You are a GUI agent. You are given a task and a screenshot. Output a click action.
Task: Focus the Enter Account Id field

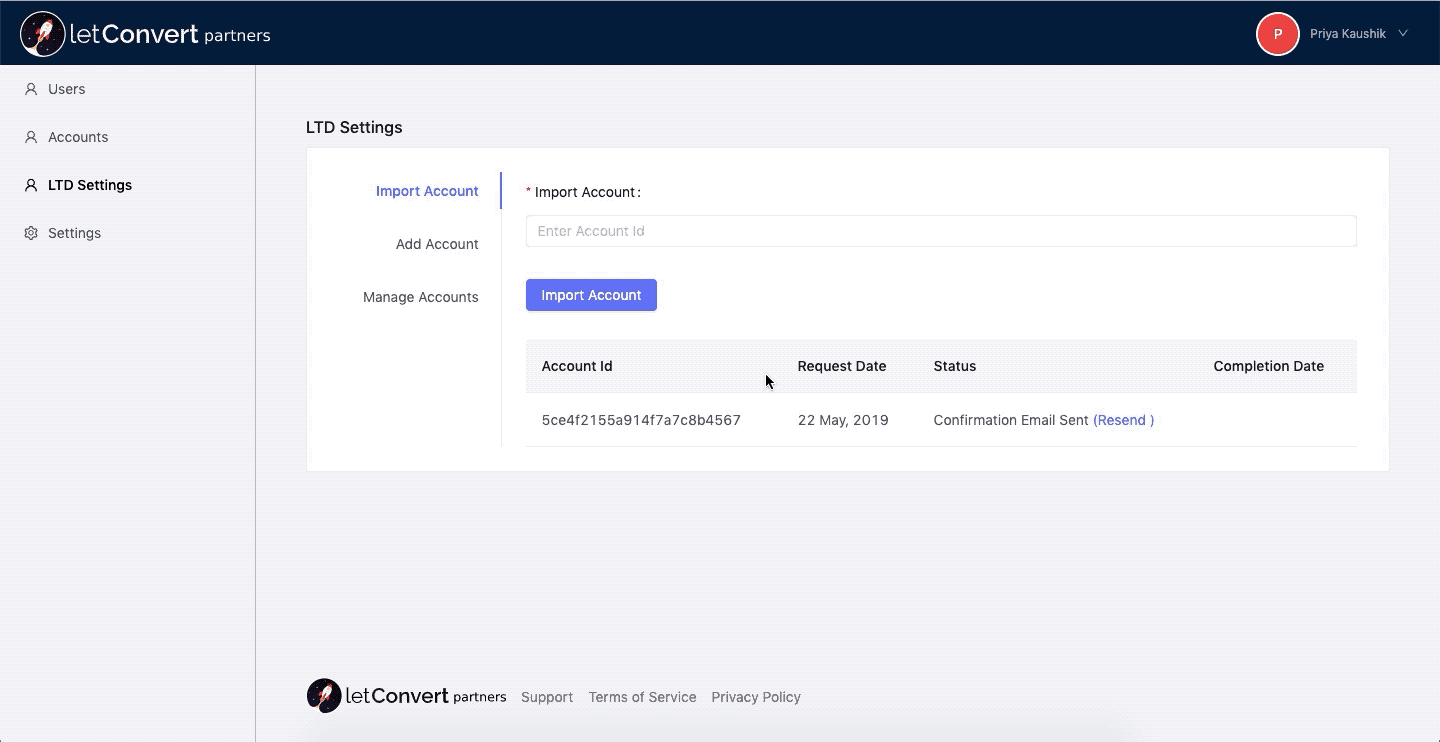(940, 231)
